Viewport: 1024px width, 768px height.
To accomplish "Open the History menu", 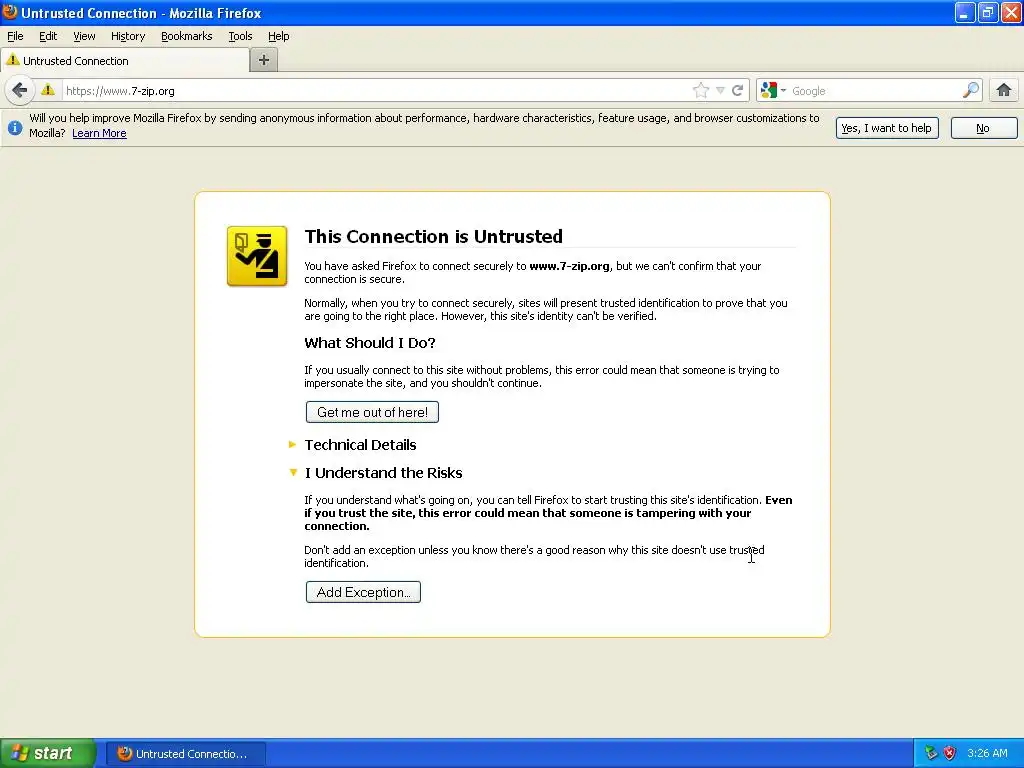I will pos(128,36).
